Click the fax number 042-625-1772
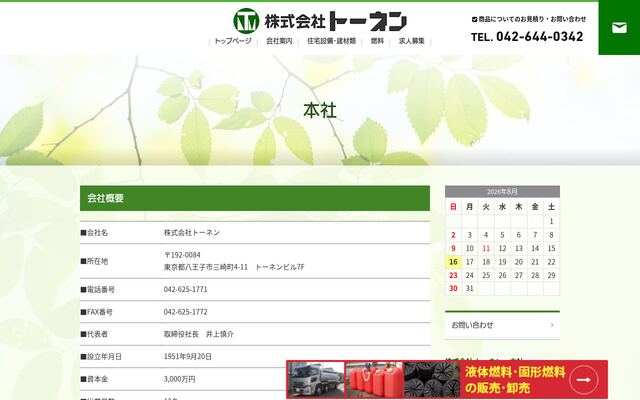 (186, 312)
